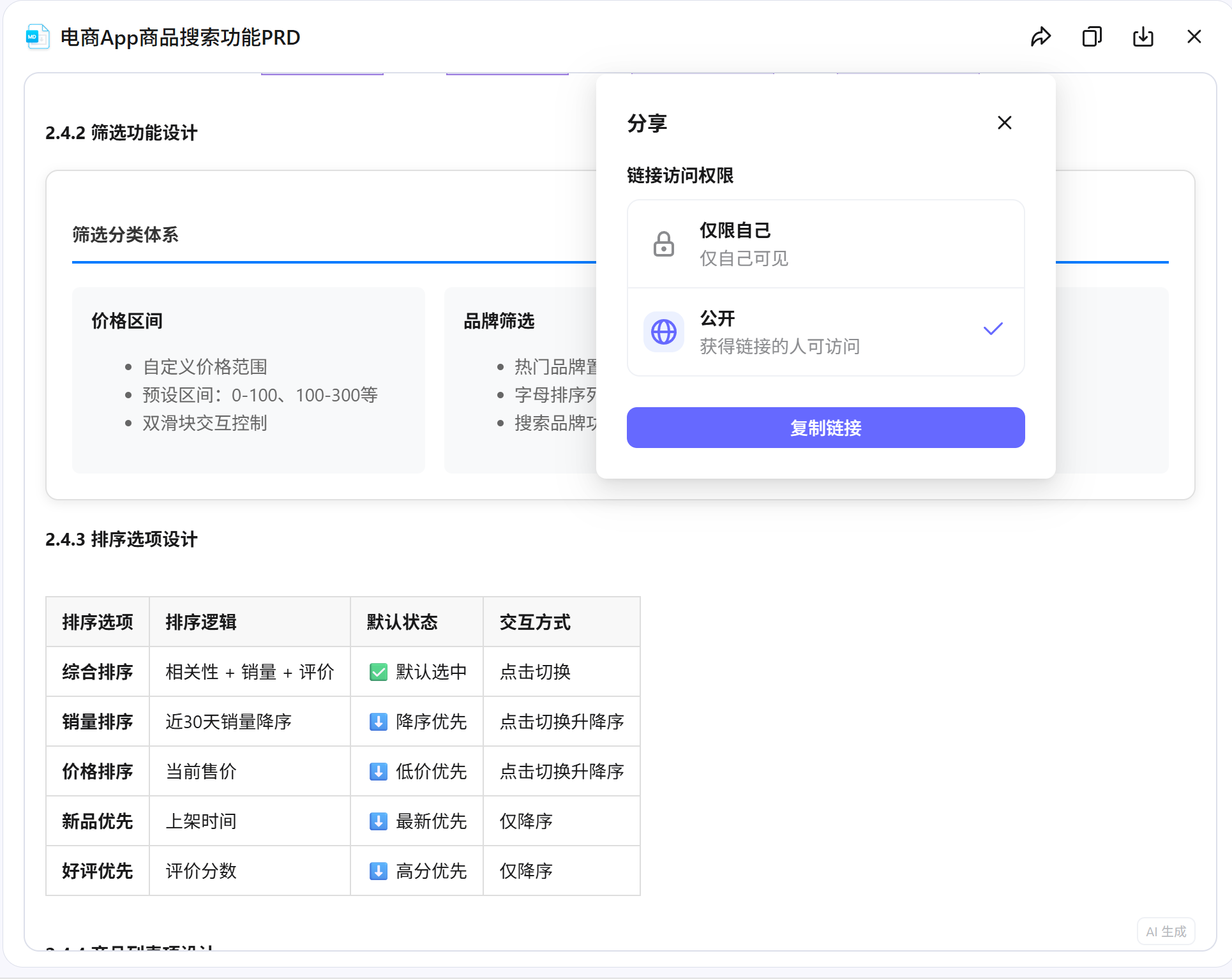Image resolution: width=1232 pixels, height=979 pixels.
Task: Close the 分享 dialog with its X icon
Action: tap(1004, 122)
